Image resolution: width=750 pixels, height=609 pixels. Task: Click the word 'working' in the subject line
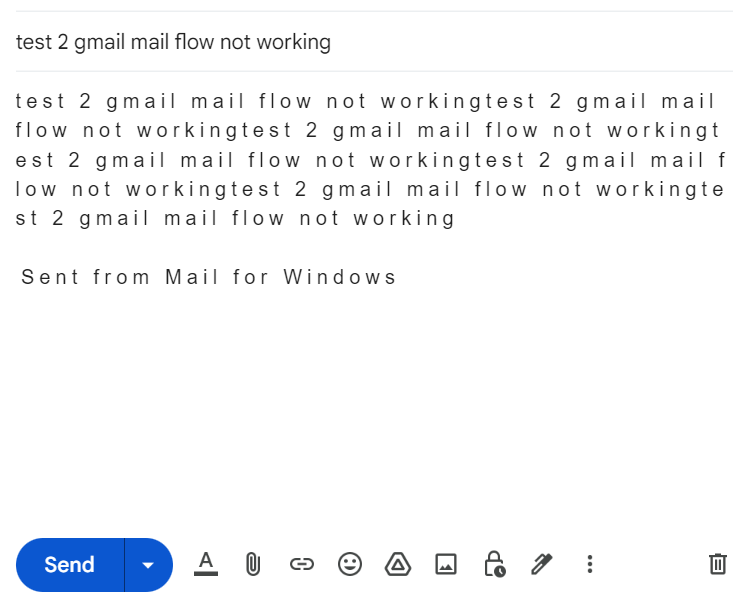(294, 42)
